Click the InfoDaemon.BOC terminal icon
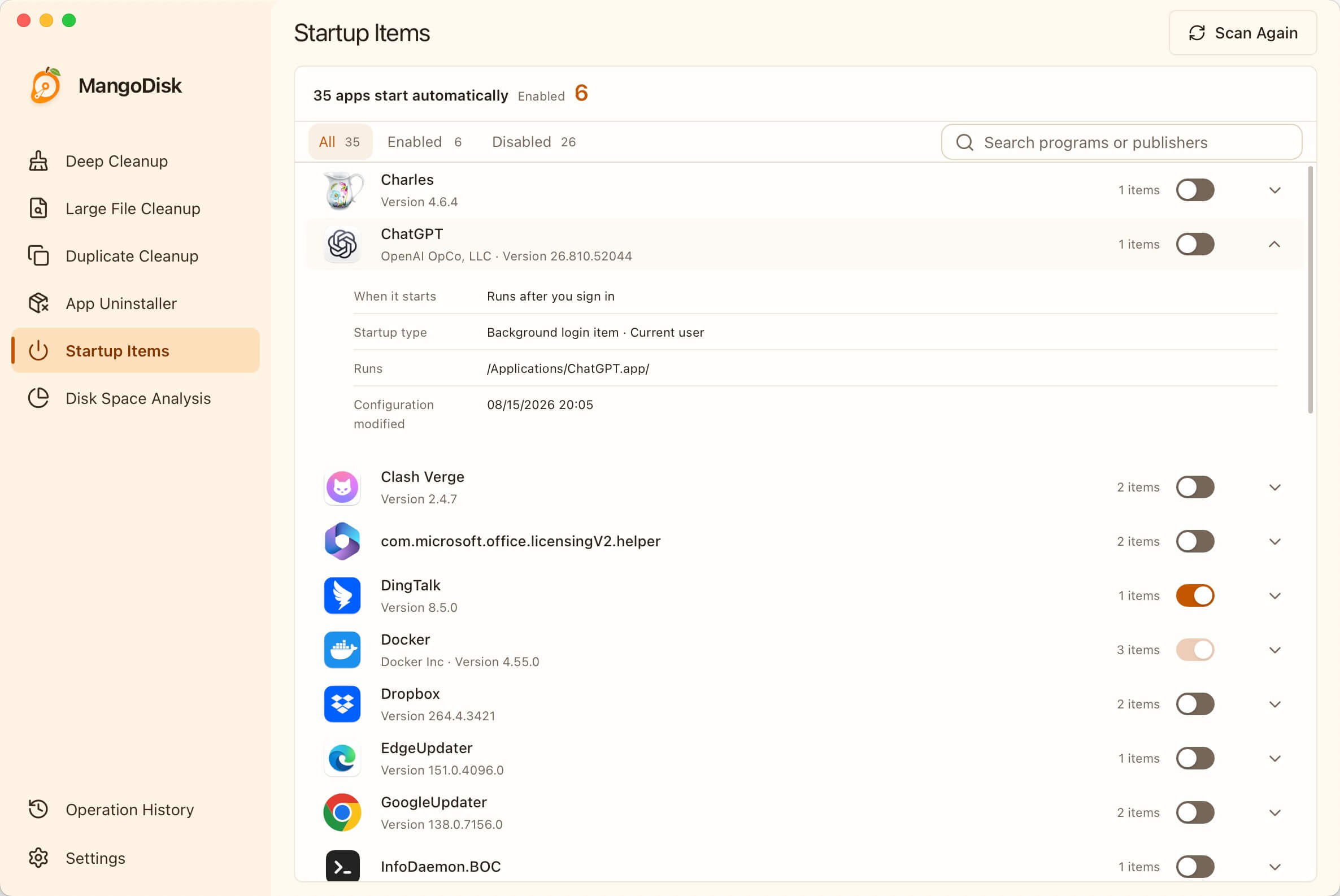This screenshot has width=1340, height=896. (x=342, y=866)
